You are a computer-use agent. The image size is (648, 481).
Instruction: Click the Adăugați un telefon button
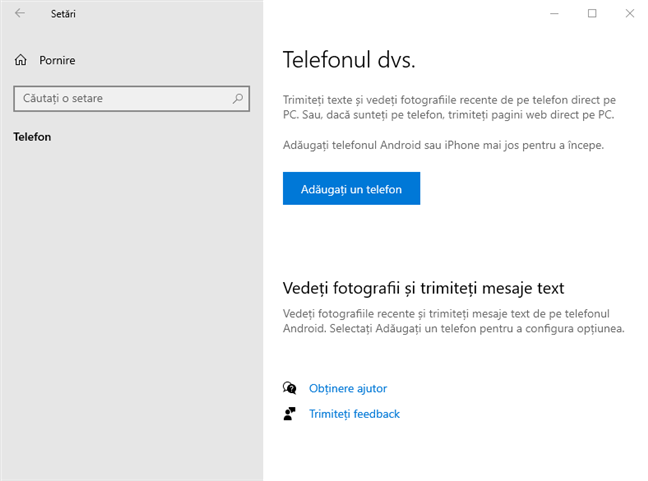click(351, 188)
